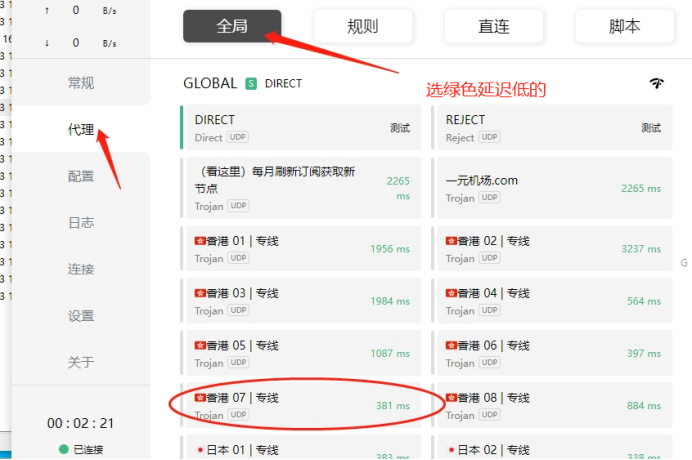Open the 设置 settings page
692x460 pixels.
[x=81, y=316]
